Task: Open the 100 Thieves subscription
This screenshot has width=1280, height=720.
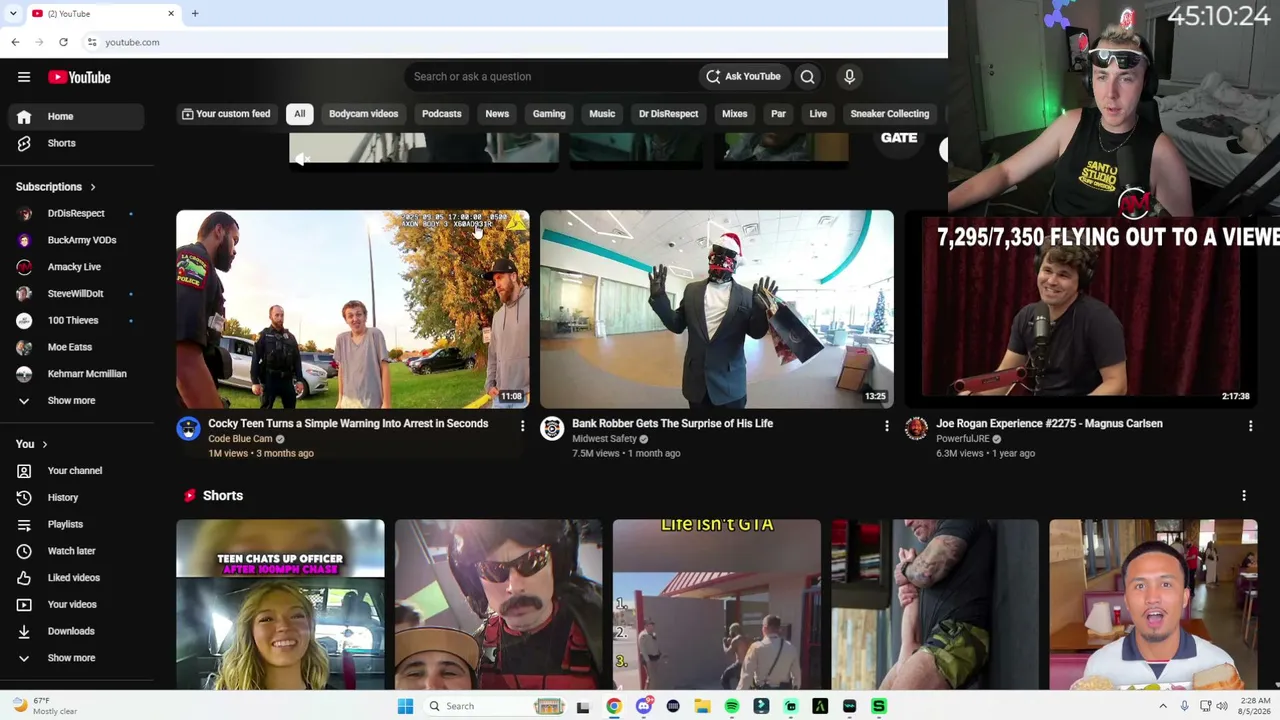Action: 77,320
